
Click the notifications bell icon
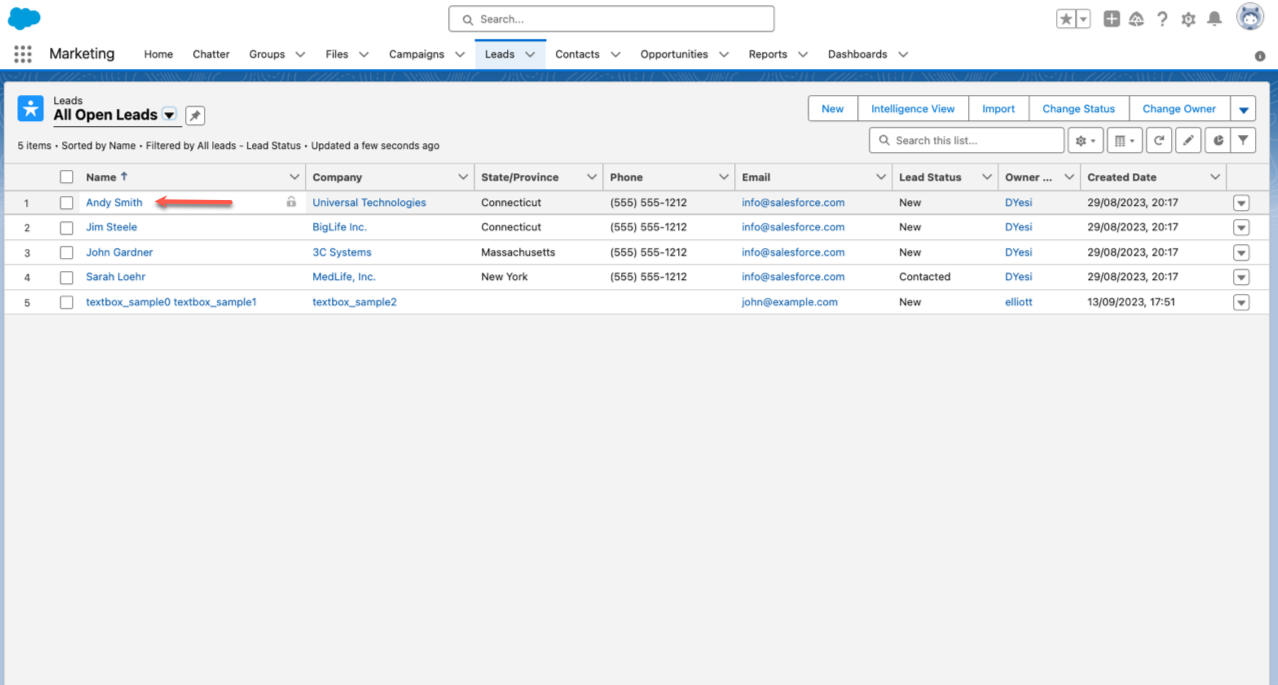(x=1214, y=19)
